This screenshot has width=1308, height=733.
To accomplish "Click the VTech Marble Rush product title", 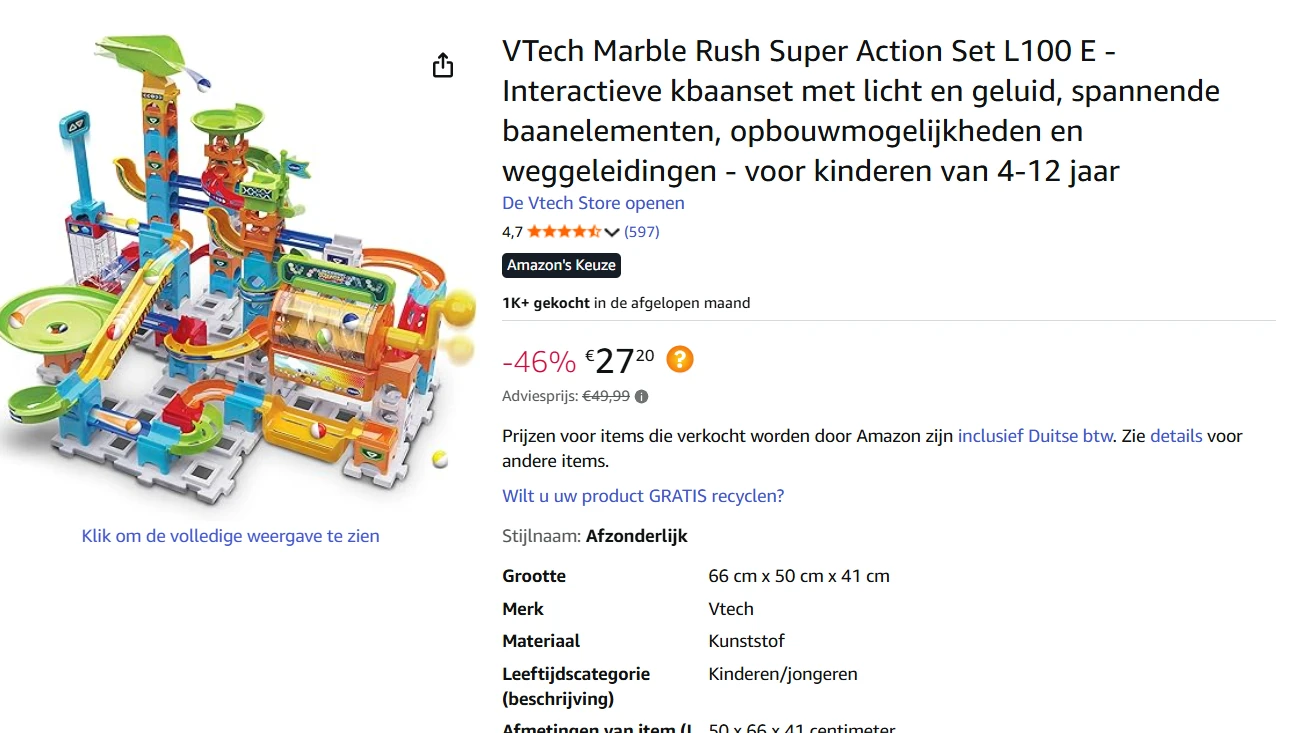I will pyautogui.click(x=860, y=111).
